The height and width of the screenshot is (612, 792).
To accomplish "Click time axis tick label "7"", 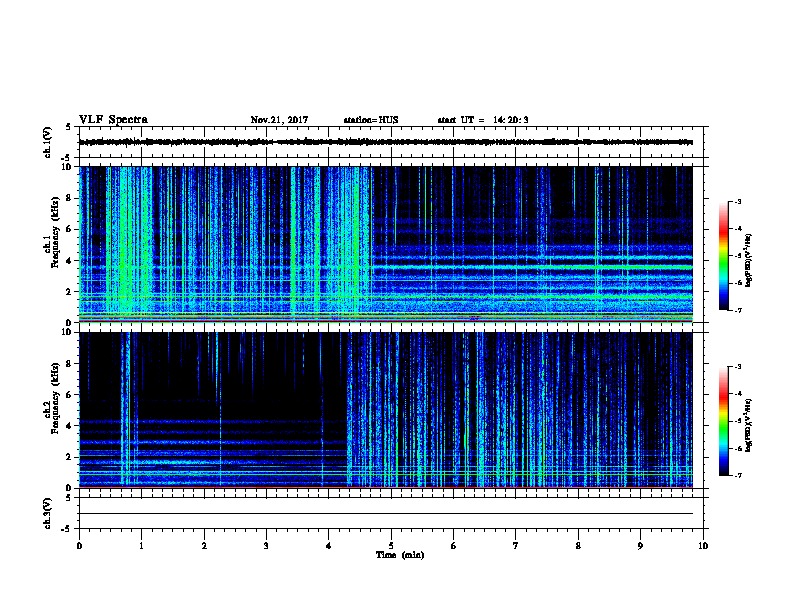I will click(516, 546).
